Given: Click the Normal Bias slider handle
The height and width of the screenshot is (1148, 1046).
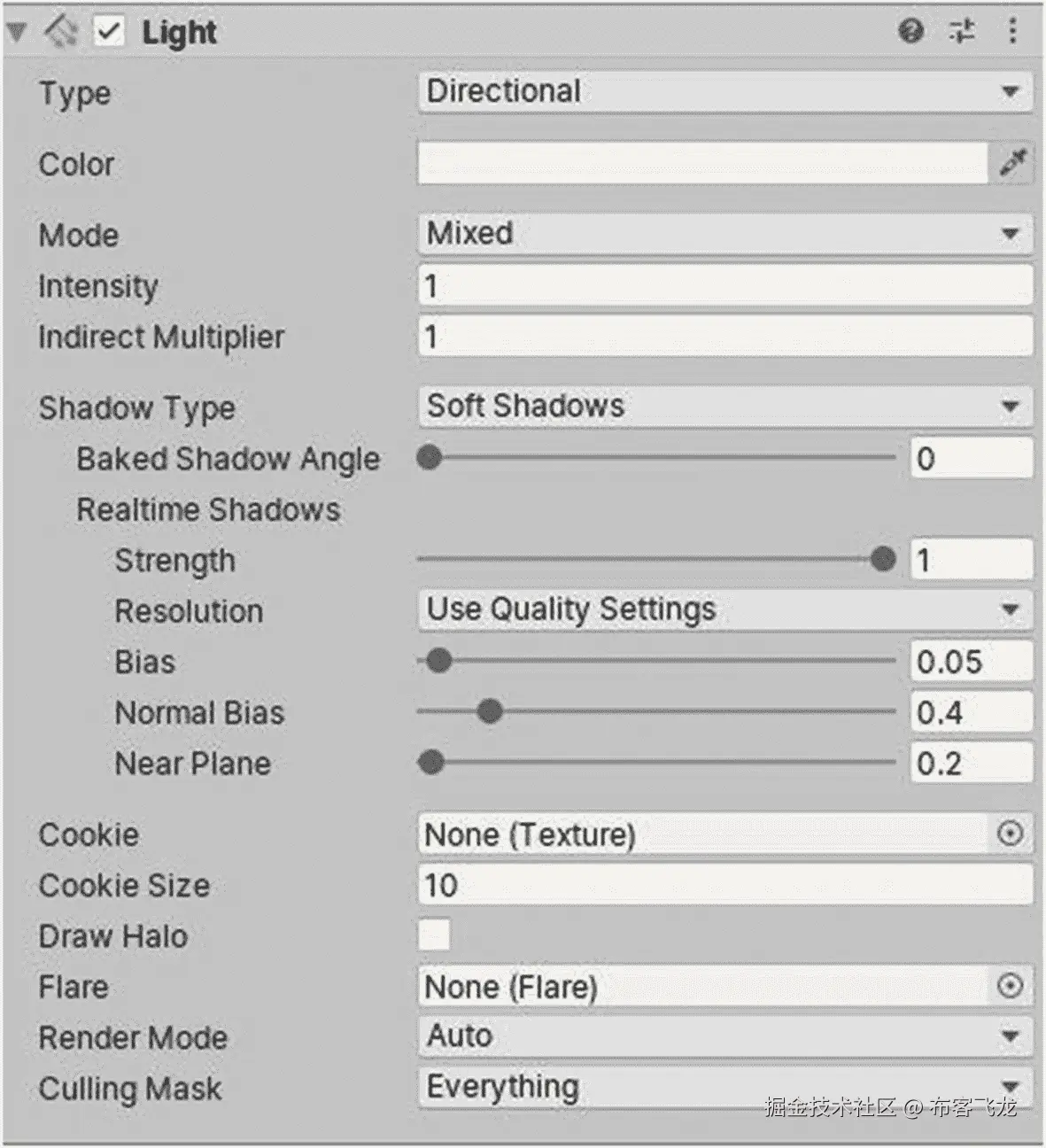Looking at the screenshot, I should [490, 711].
